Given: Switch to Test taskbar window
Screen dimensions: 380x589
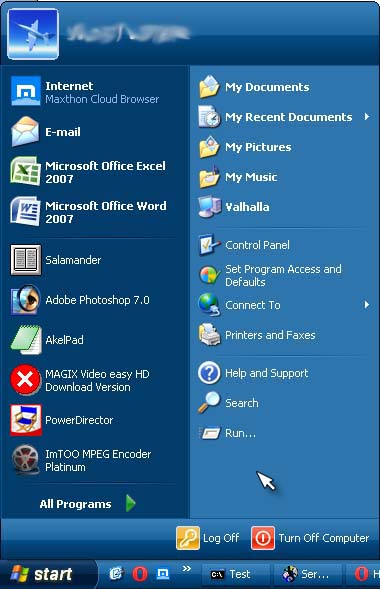Looking at the screenshot, I should pos(236,574).
